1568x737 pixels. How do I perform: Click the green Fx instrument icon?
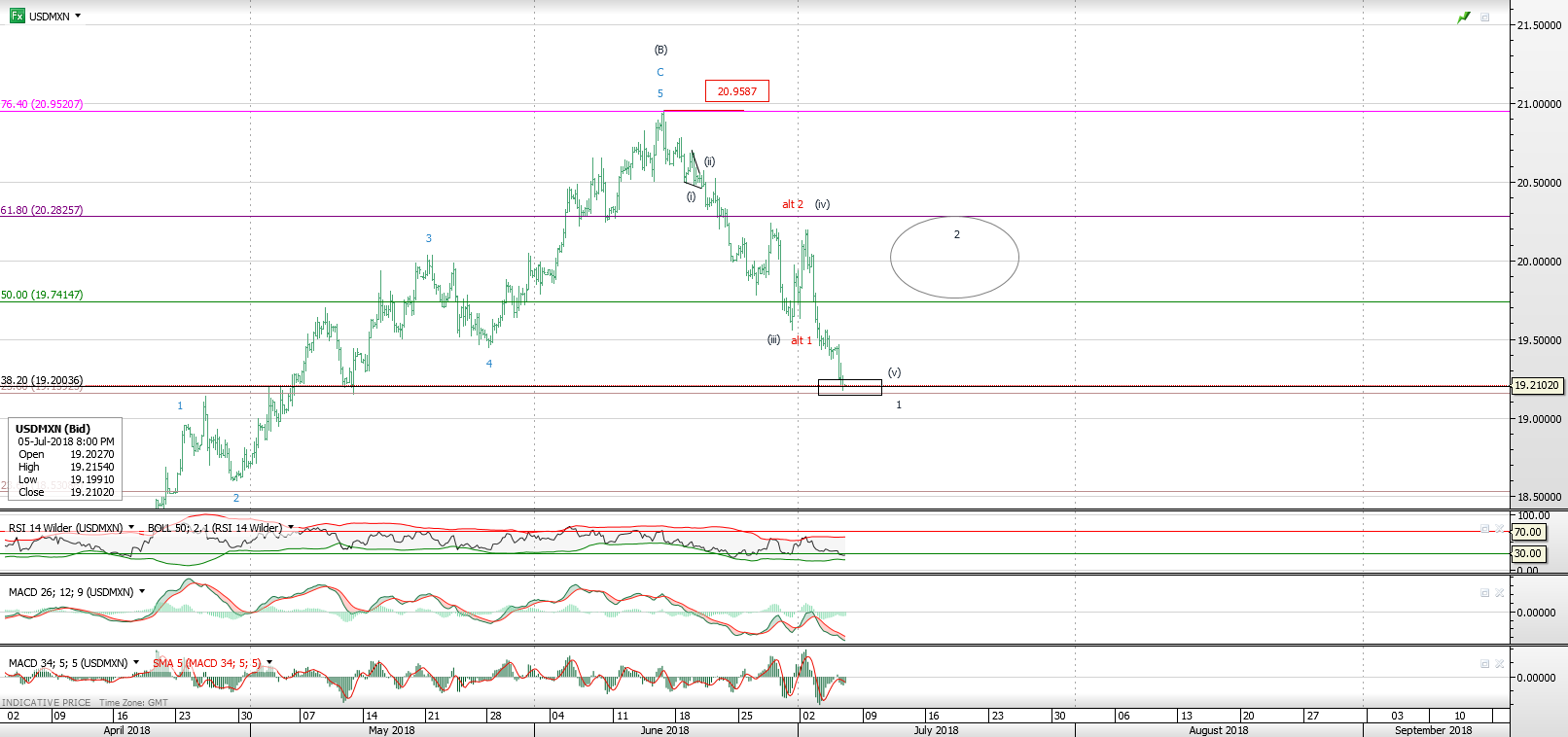point(17,16)
